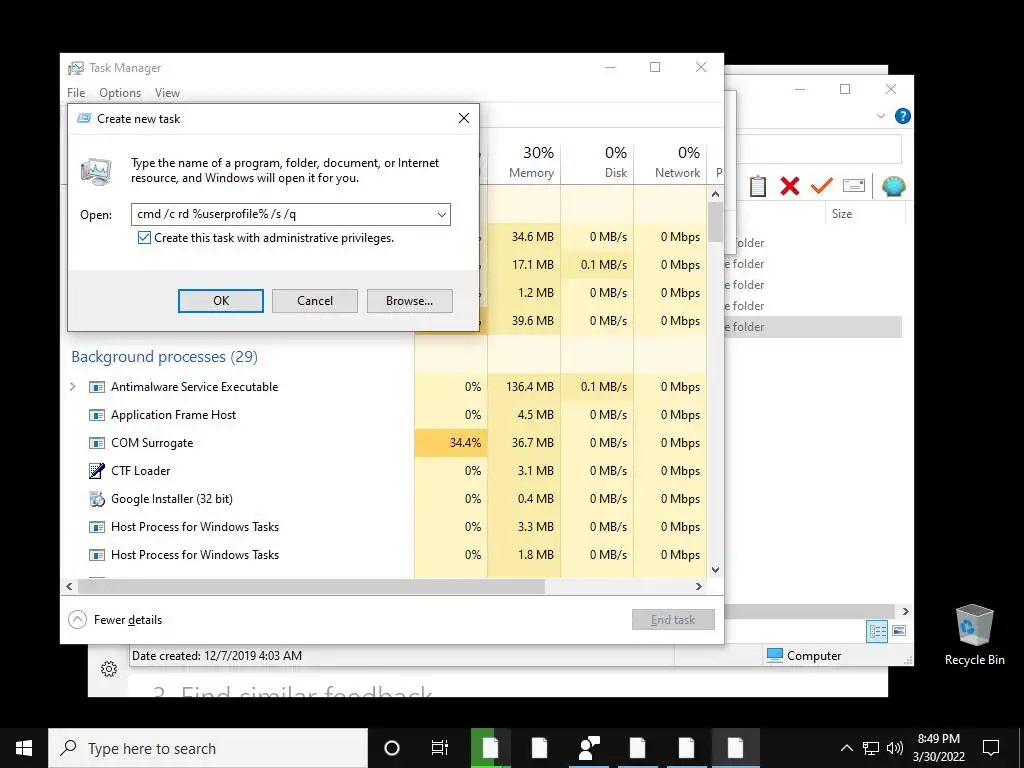
Task: Click the orange checkmark icon in Explorer
Action: (x=822, y=186)
